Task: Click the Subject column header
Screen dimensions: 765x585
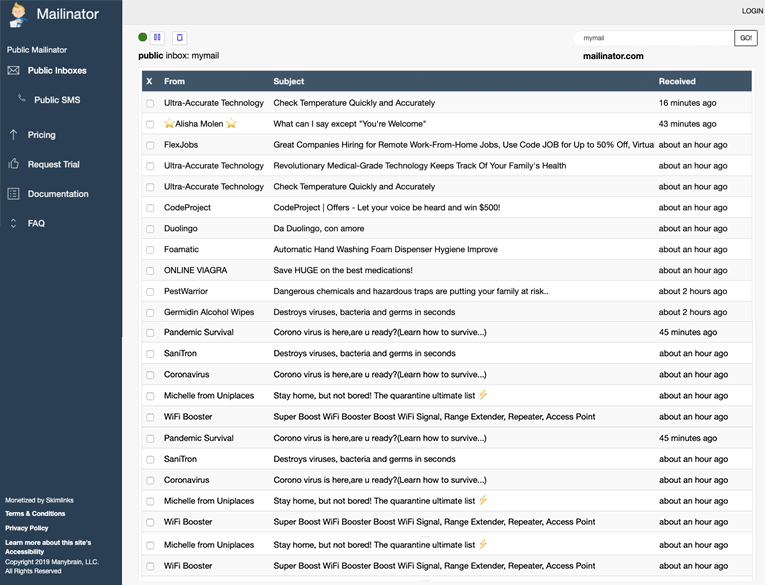Action: [289, 81]
